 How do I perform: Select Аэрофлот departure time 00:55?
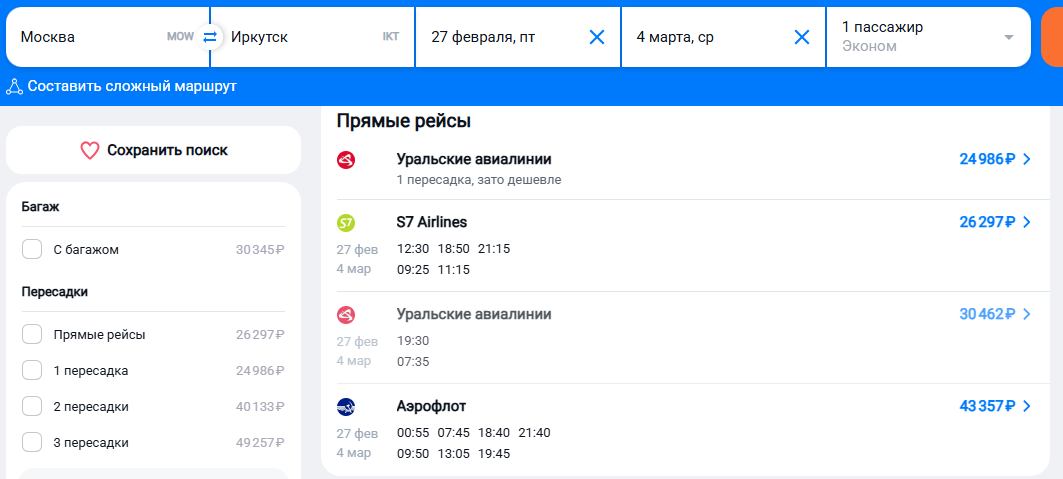(413, 433)
